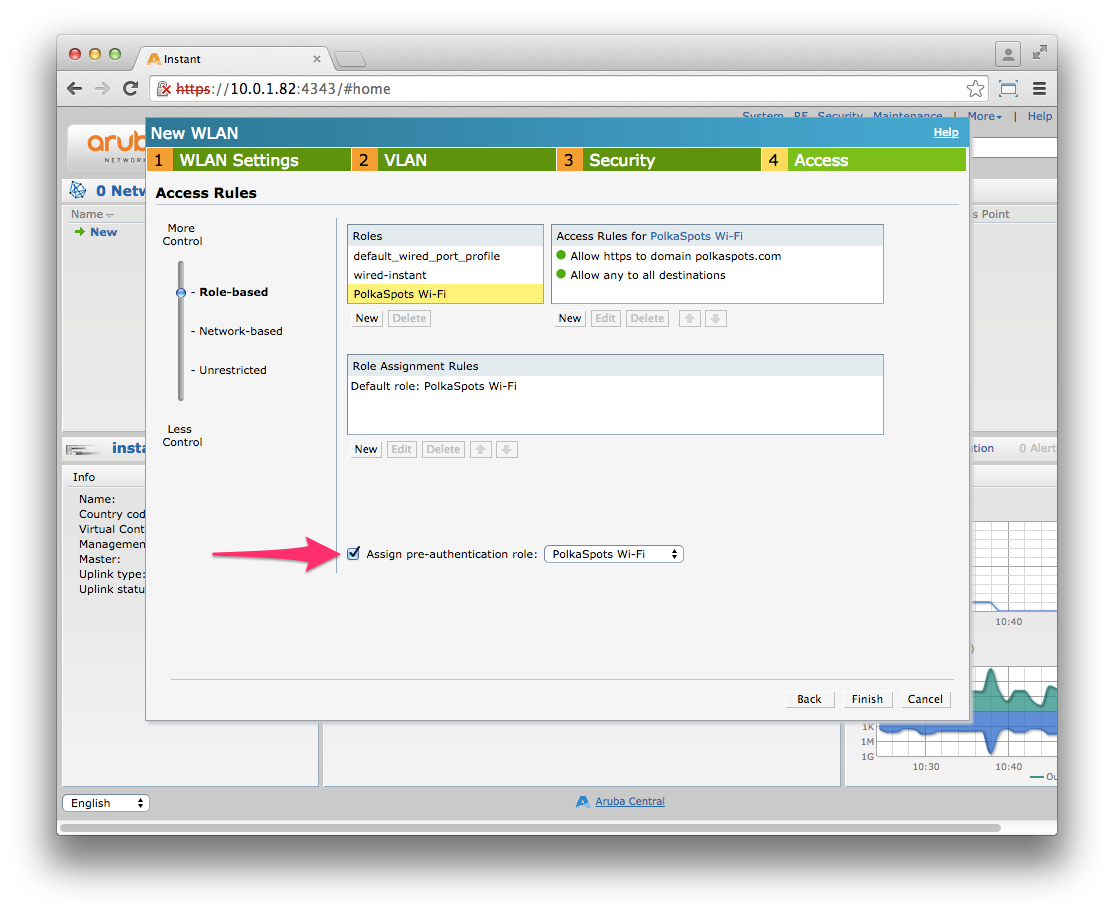Delete the selected access rule

click(x=647, y=318)
